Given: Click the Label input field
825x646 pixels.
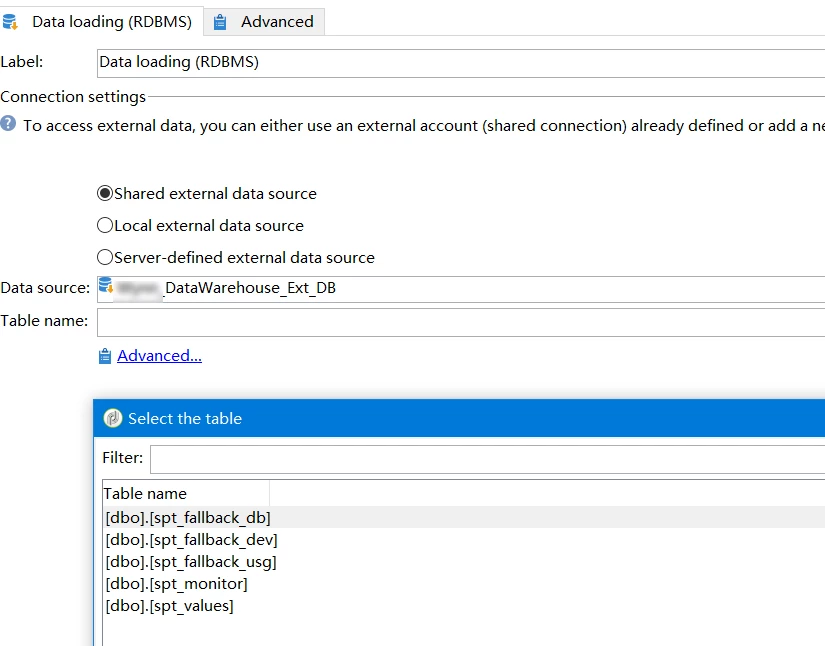Looking at the screenshot, I should click(x=461, y=63).
